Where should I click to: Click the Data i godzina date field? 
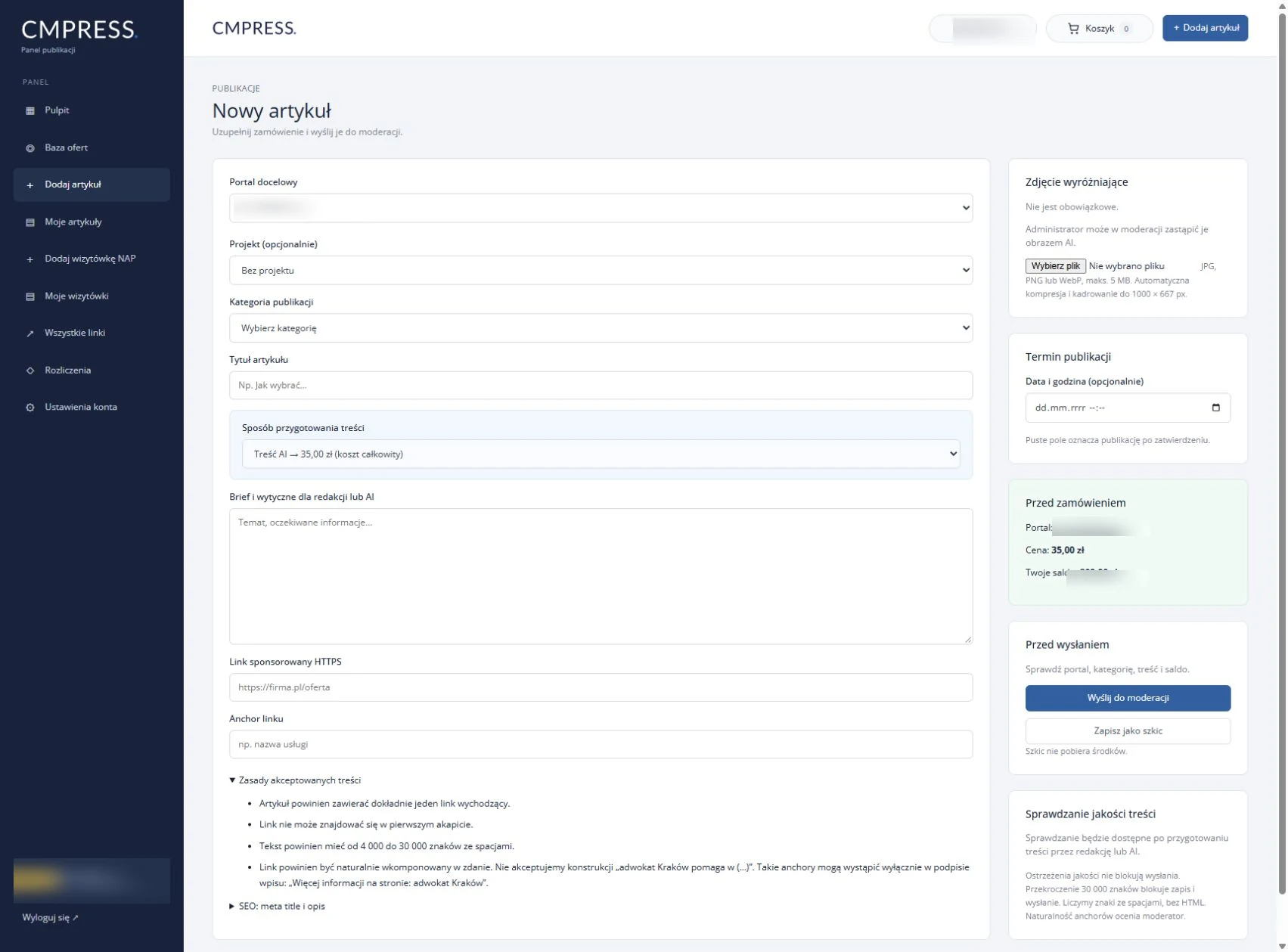click(1128, 408)
